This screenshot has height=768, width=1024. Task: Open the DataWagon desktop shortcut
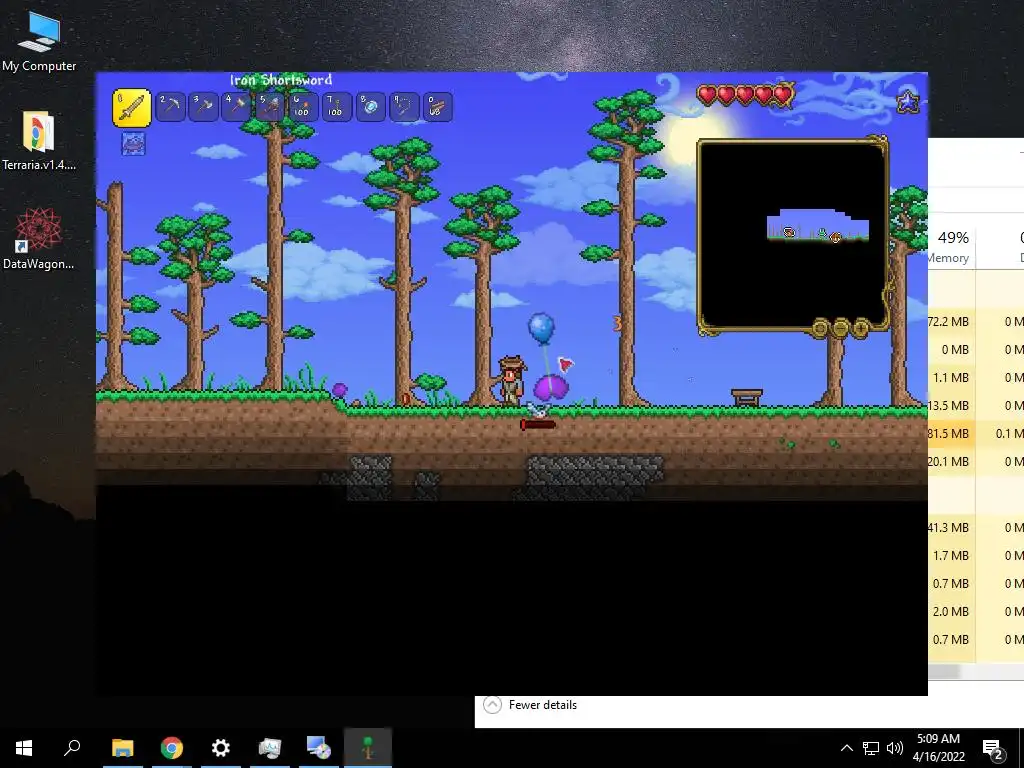pos(39,239)
